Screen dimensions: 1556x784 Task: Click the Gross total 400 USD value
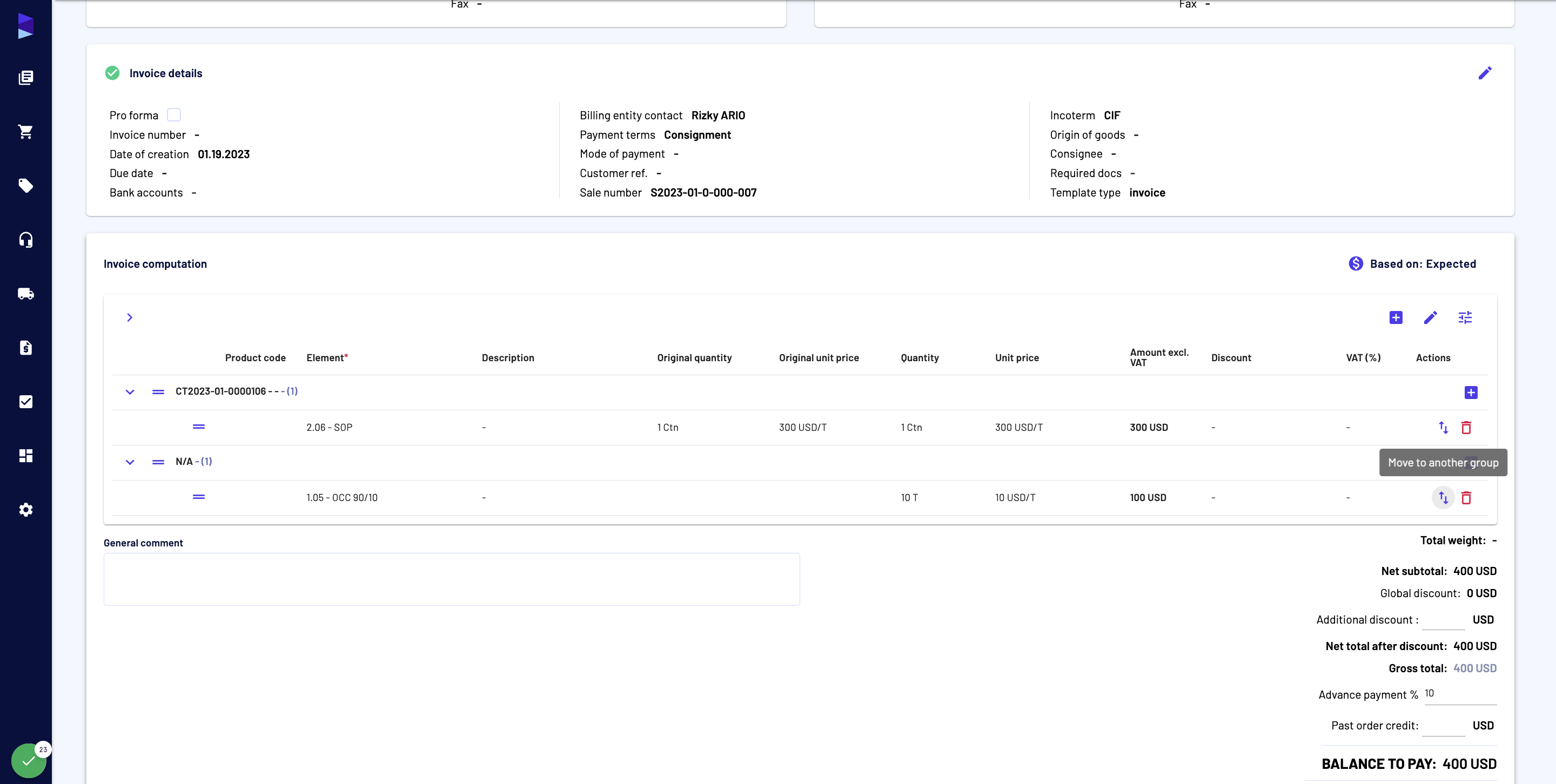[1474, 668]
